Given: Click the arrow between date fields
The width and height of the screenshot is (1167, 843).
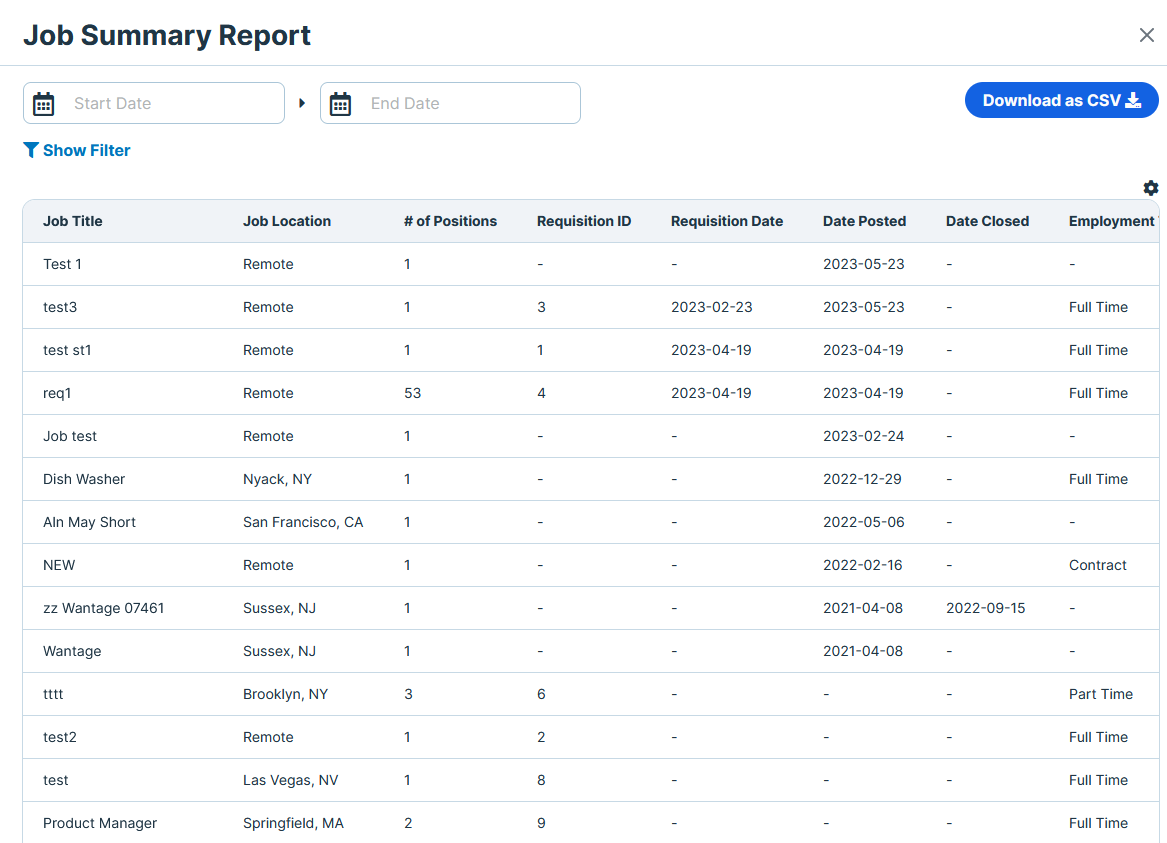Looking at the screenshot, I should point(302,103).
